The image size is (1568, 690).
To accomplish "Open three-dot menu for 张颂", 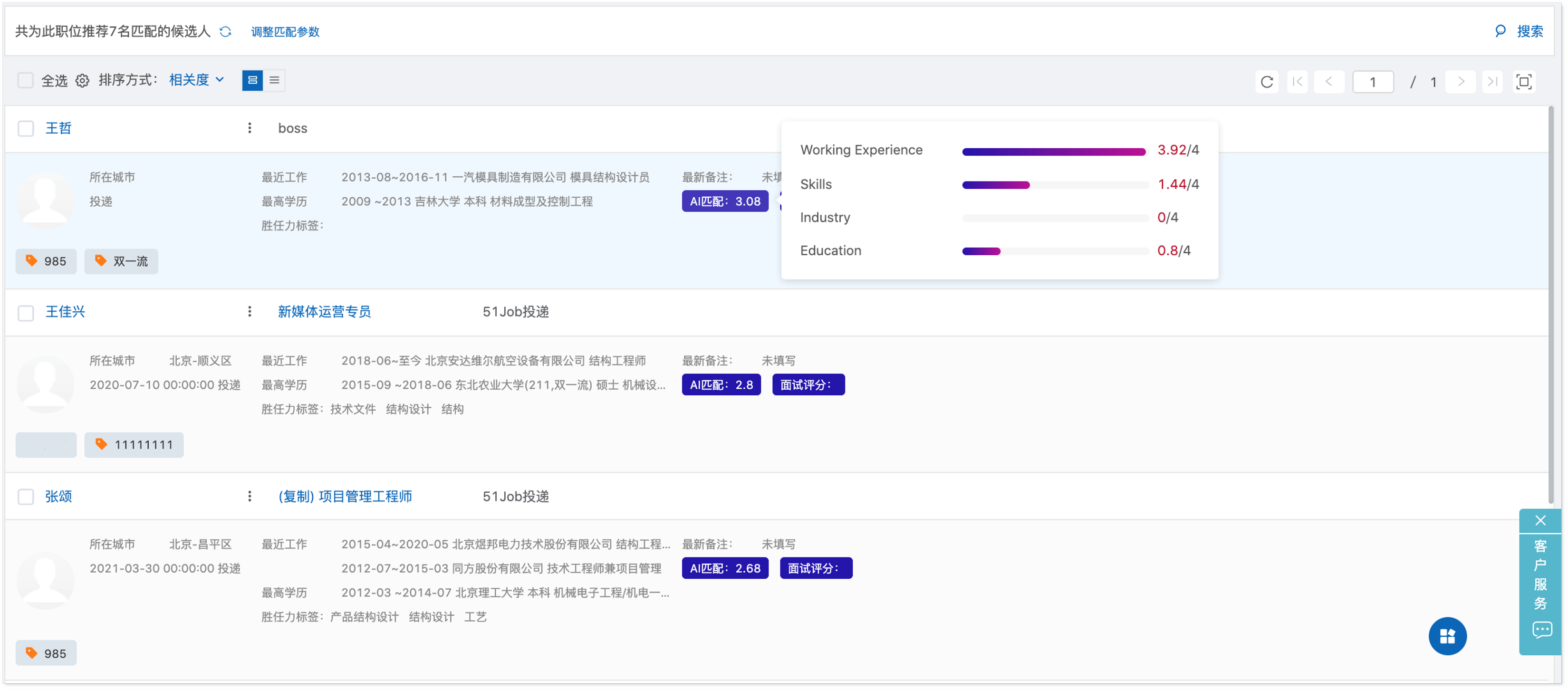I will [x=250, y=497].
